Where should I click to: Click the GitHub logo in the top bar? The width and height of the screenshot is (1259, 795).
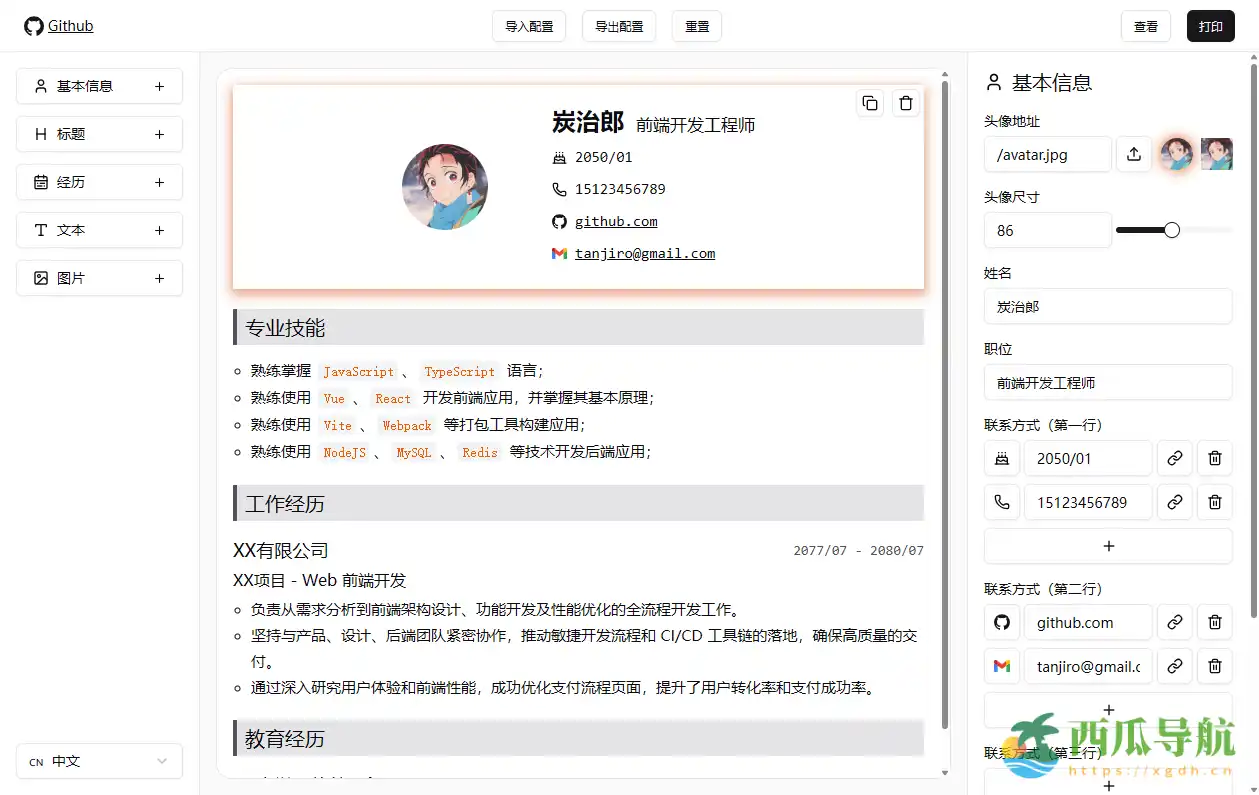[x=31, y=26]
